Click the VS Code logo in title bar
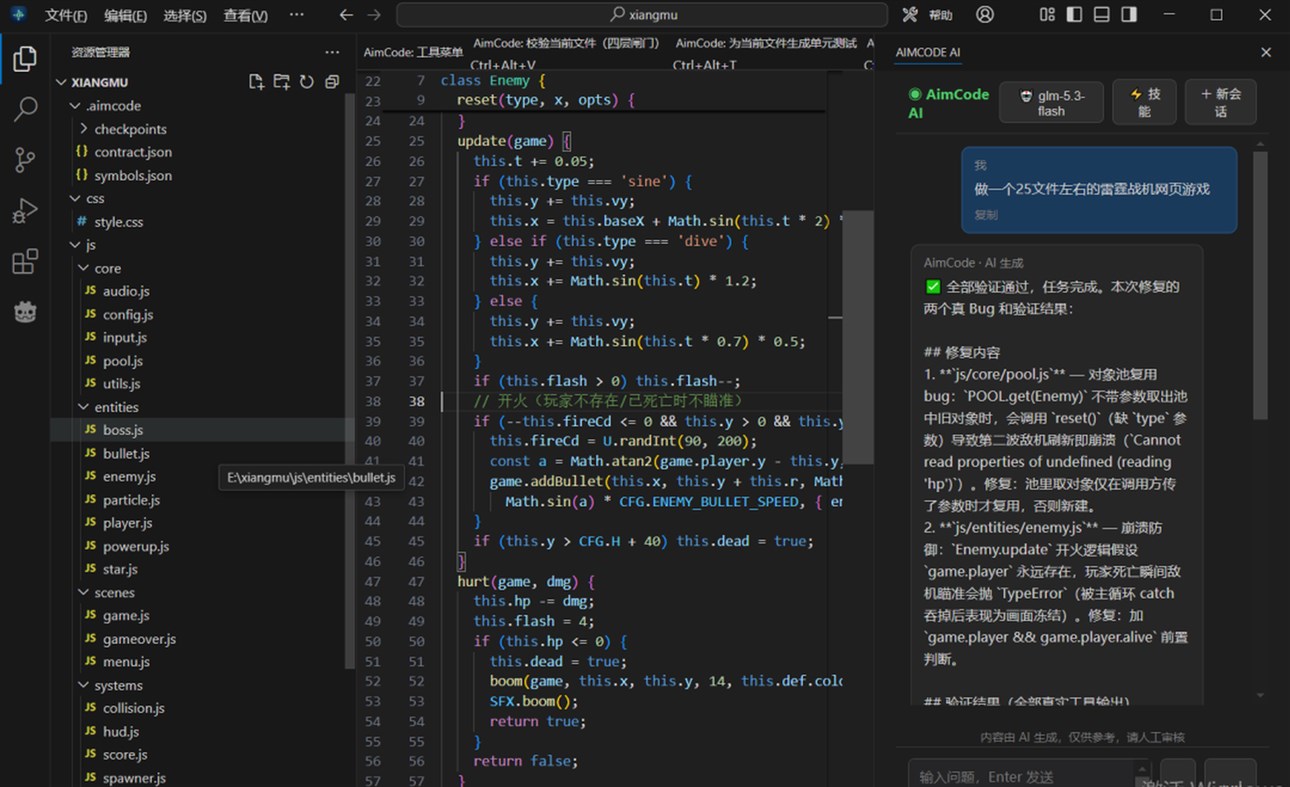1290x787 pixels. coord(18,15)
